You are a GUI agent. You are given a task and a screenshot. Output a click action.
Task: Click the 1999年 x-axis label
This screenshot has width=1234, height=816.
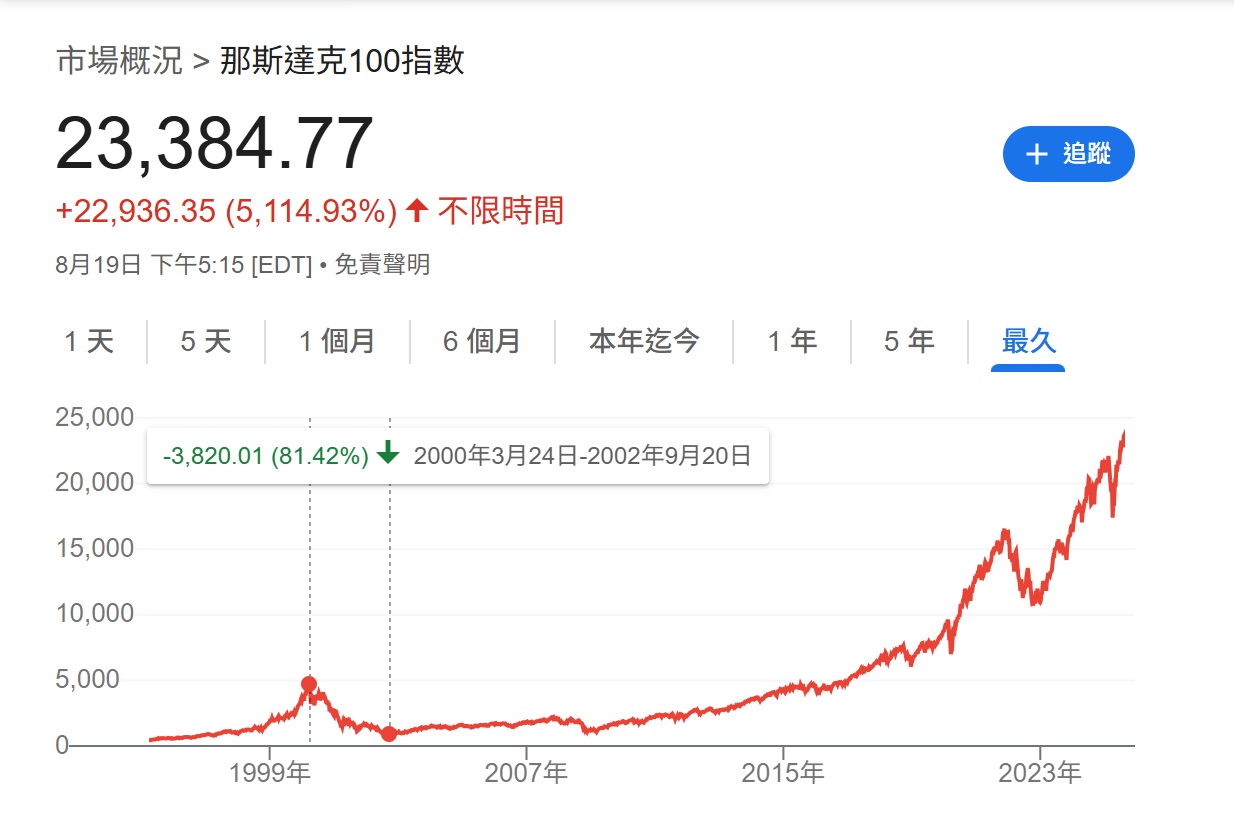point(269,772)
